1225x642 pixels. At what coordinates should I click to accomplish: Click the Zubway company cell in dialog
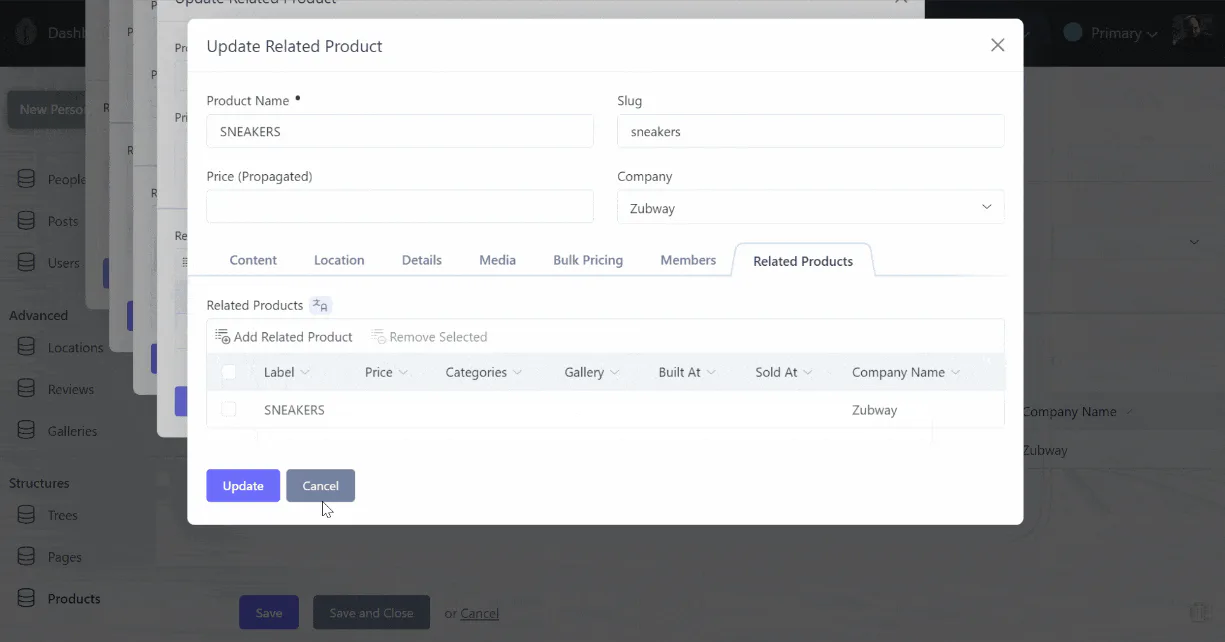pyautogui.click(x=875, y=410)
